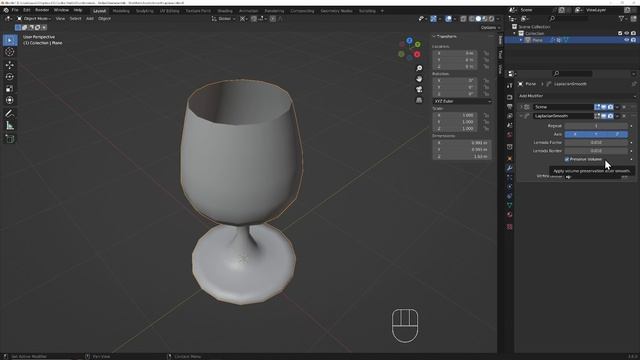Toggle LaplacianSmooth modifier render camera icon
Screen dimensions: 640x360
point(610,116)
